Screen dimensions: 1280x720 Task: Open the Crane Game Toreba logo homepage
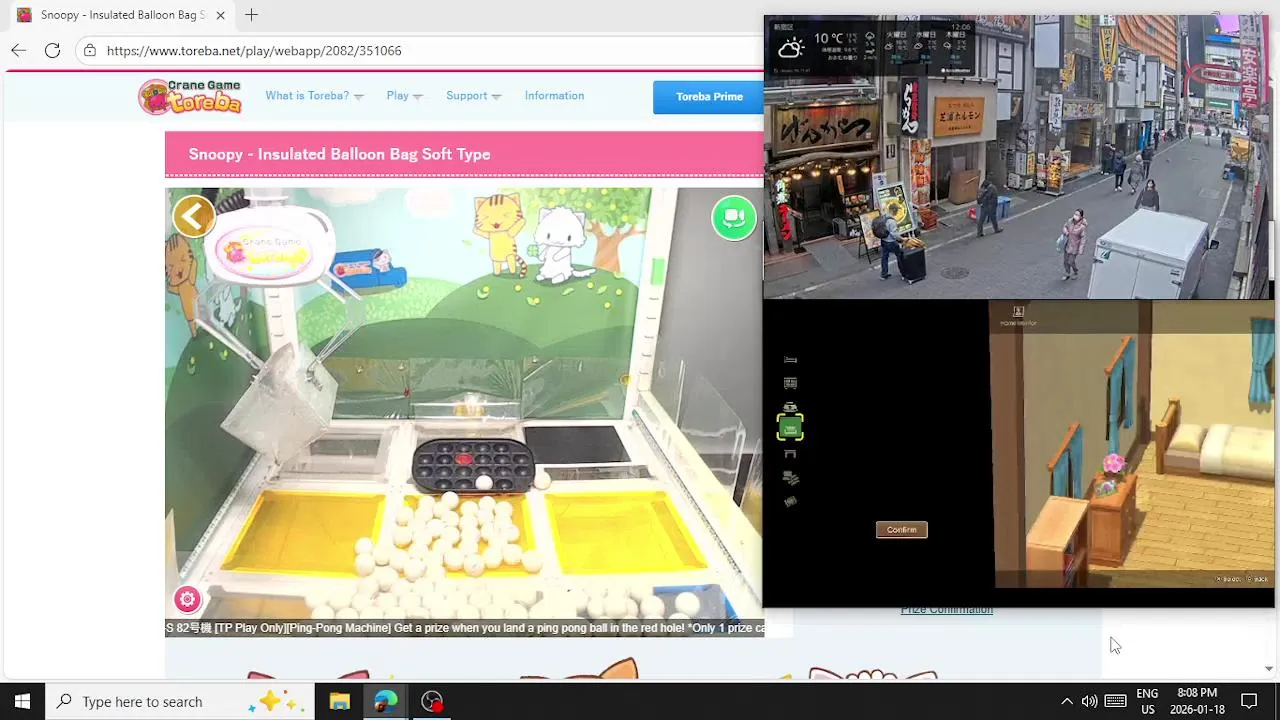coord(190,96)
